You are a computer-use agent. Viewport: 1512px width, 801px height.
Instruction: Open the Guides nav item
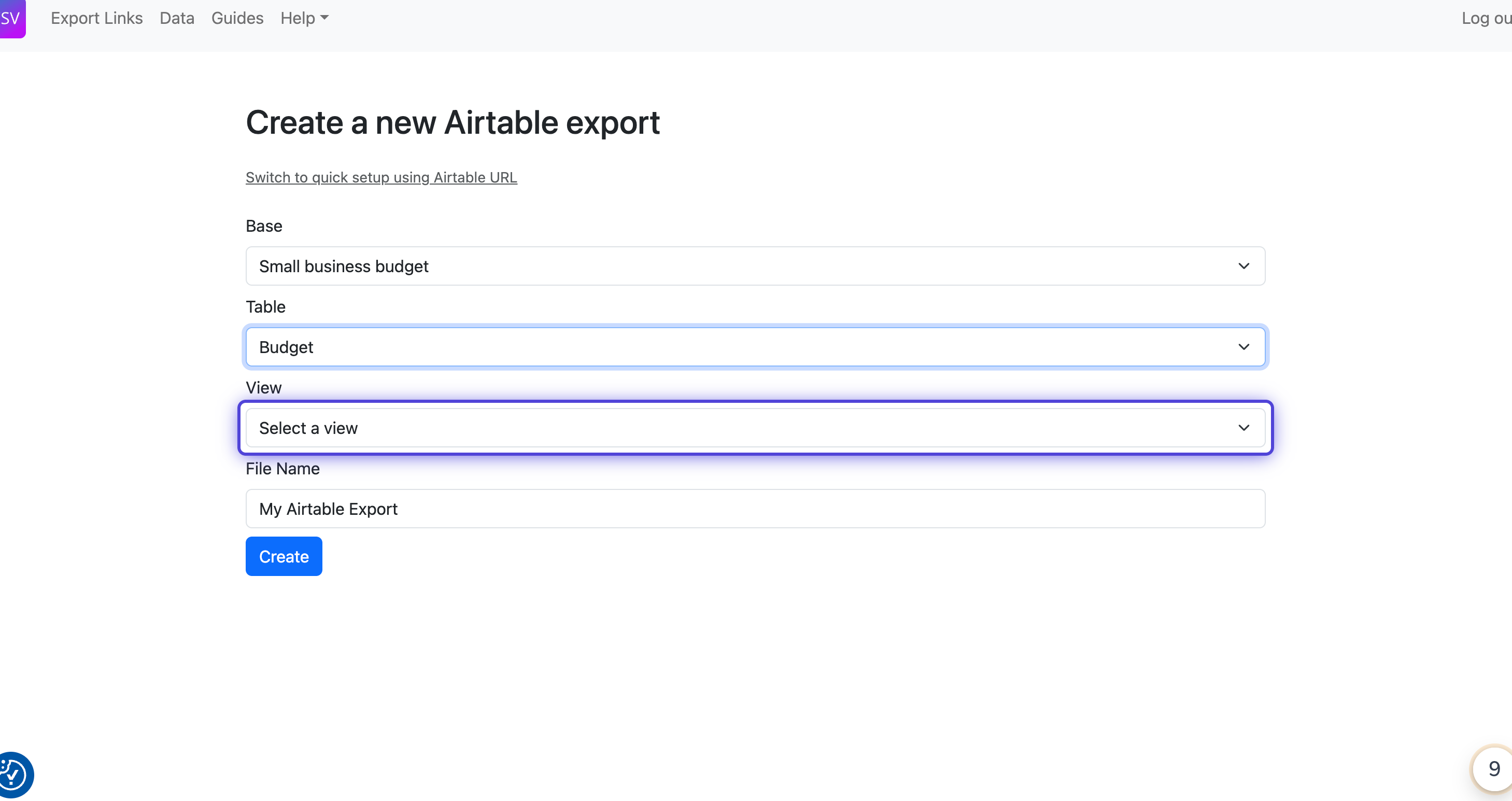coord(237,18)
